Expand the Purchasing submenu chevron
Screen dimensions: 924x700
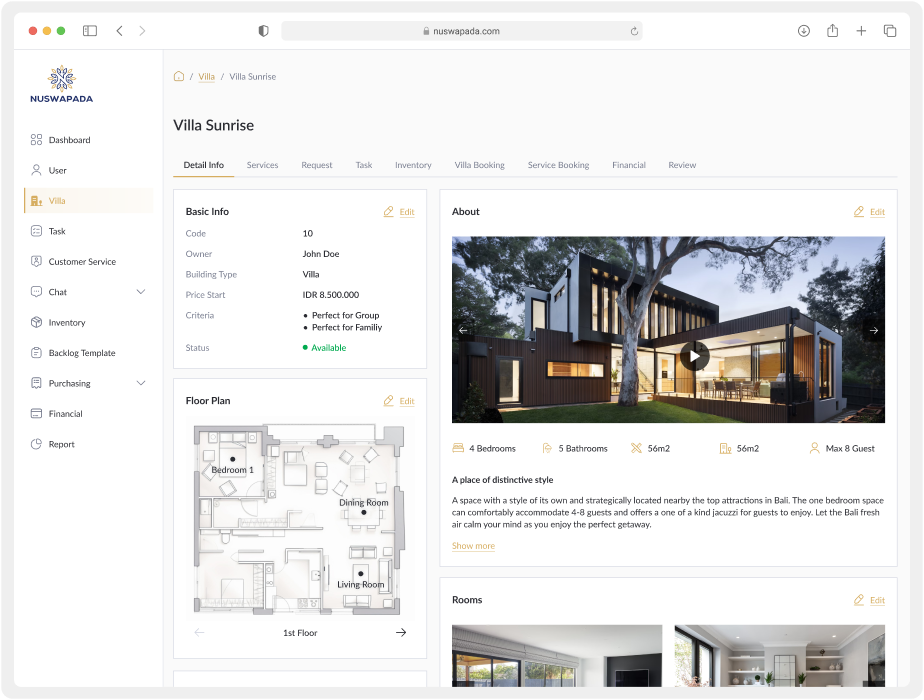point(141,383)
